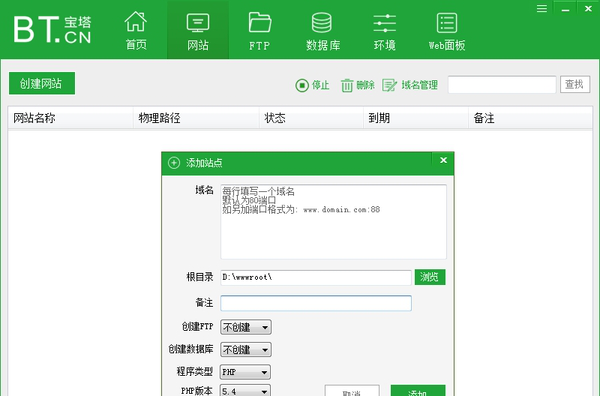Expand the 创建FTP dropdown
600x411 pixels.
246,327
